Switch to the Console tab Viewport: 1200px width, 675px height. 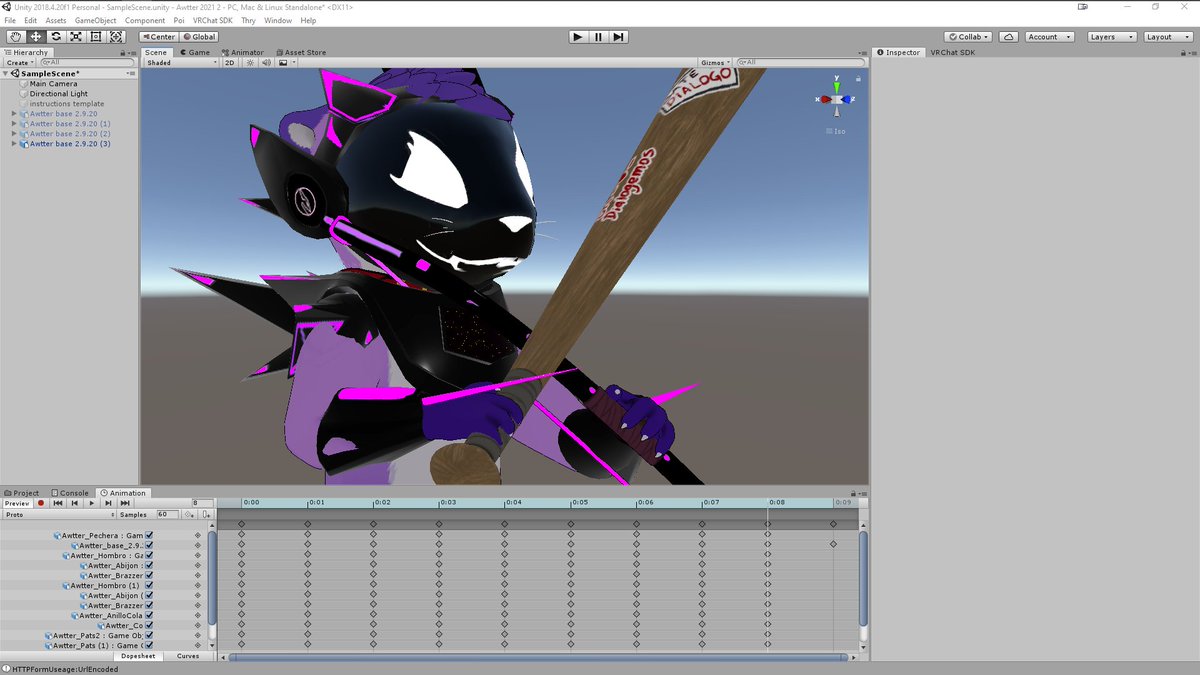click(70, 493)
